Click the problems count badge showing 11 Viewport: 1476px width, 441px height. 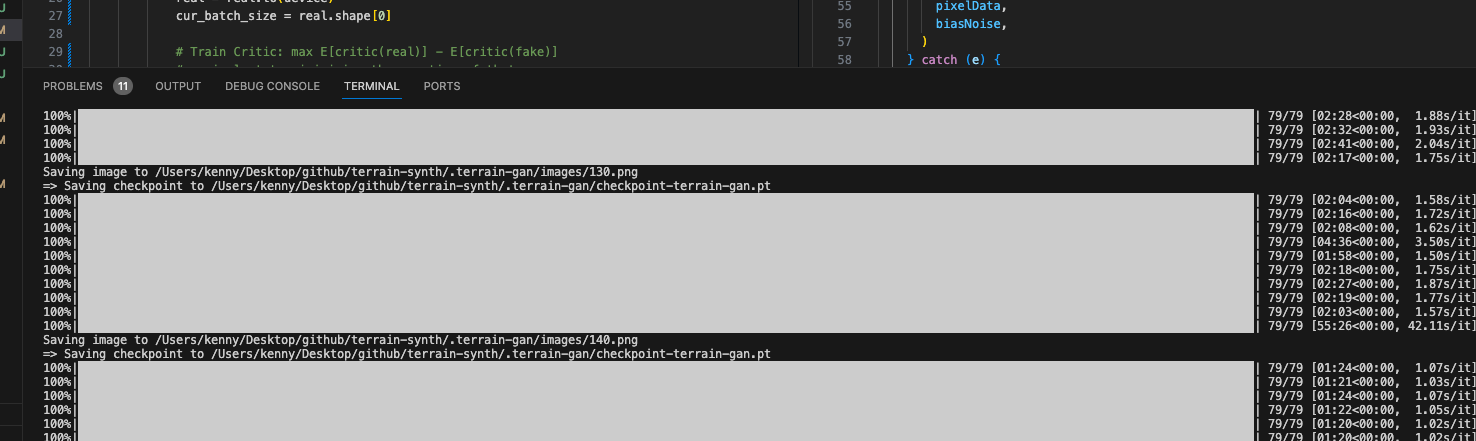(122, 86)
